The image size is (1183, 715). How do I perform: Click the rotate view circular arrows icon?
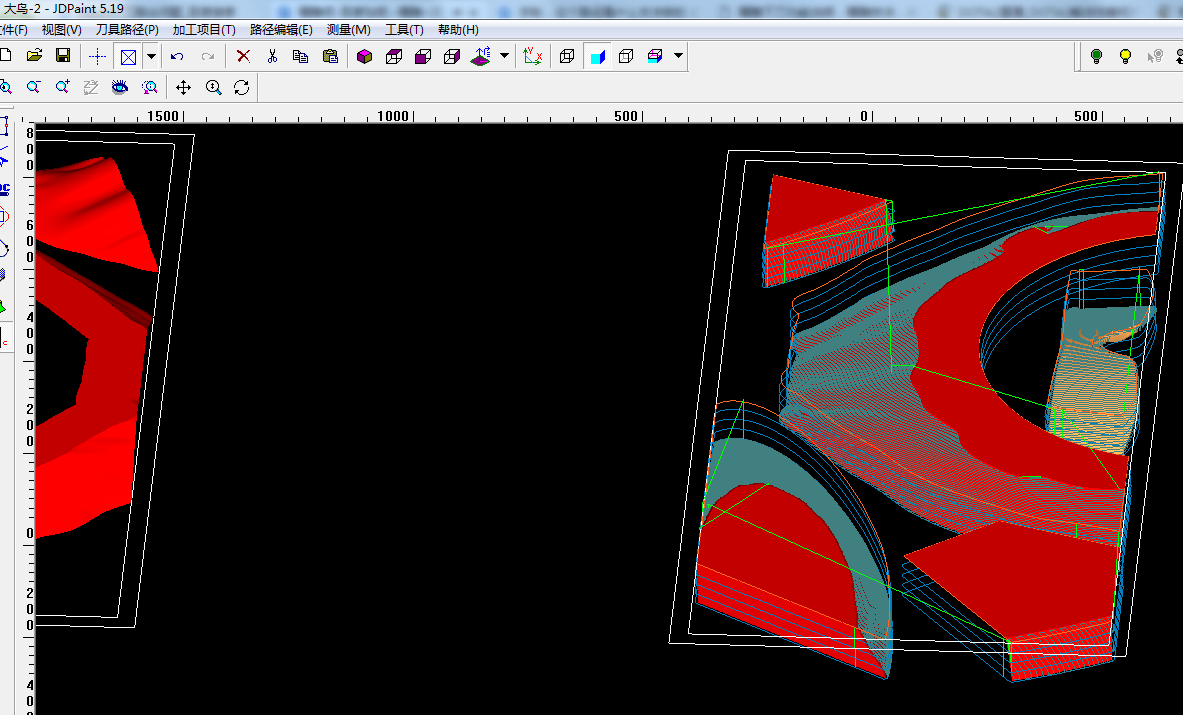click(241, 87)
